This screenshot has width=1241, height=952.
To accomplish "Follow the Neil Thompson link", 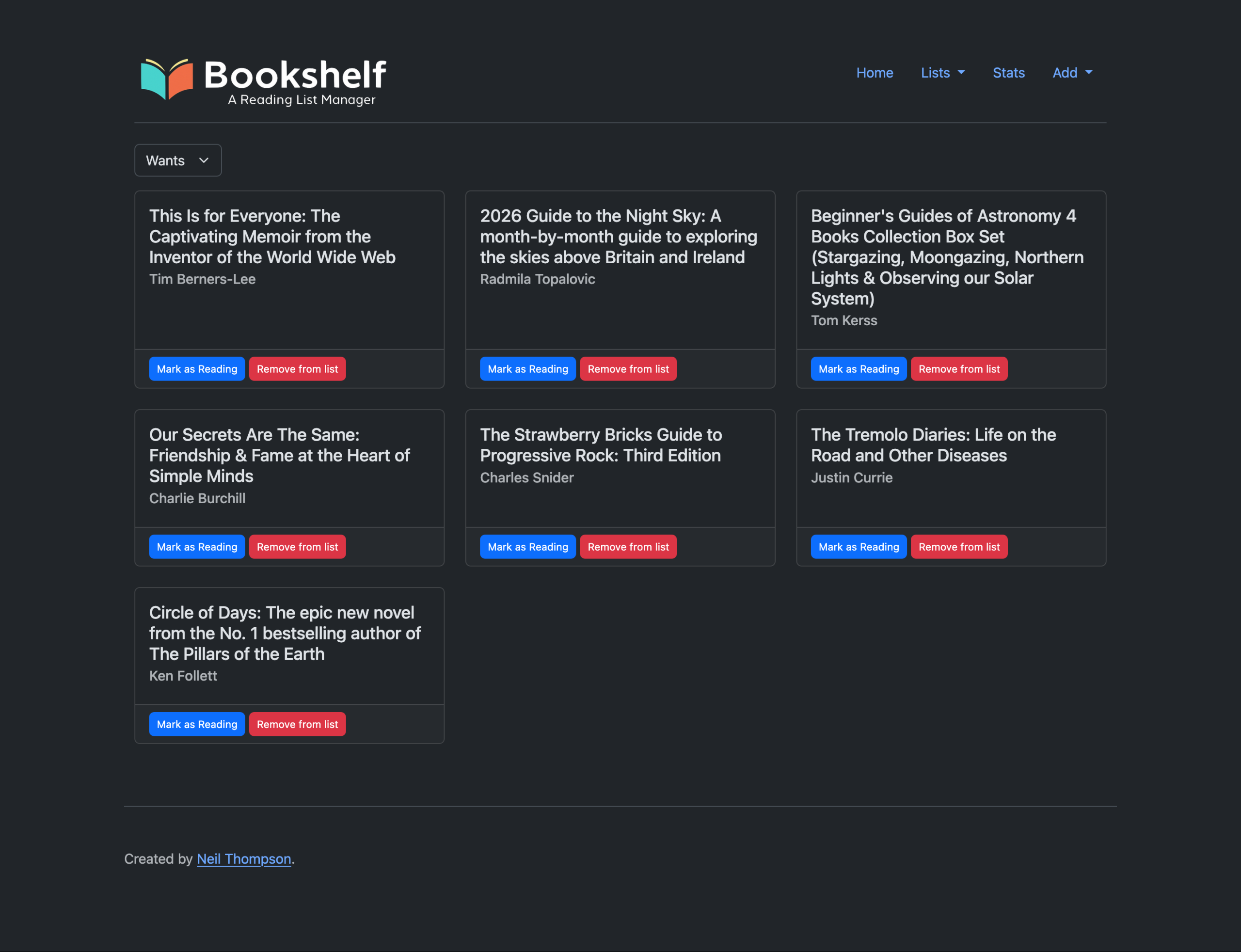I will pyautogui.click(x=244, y=858).
